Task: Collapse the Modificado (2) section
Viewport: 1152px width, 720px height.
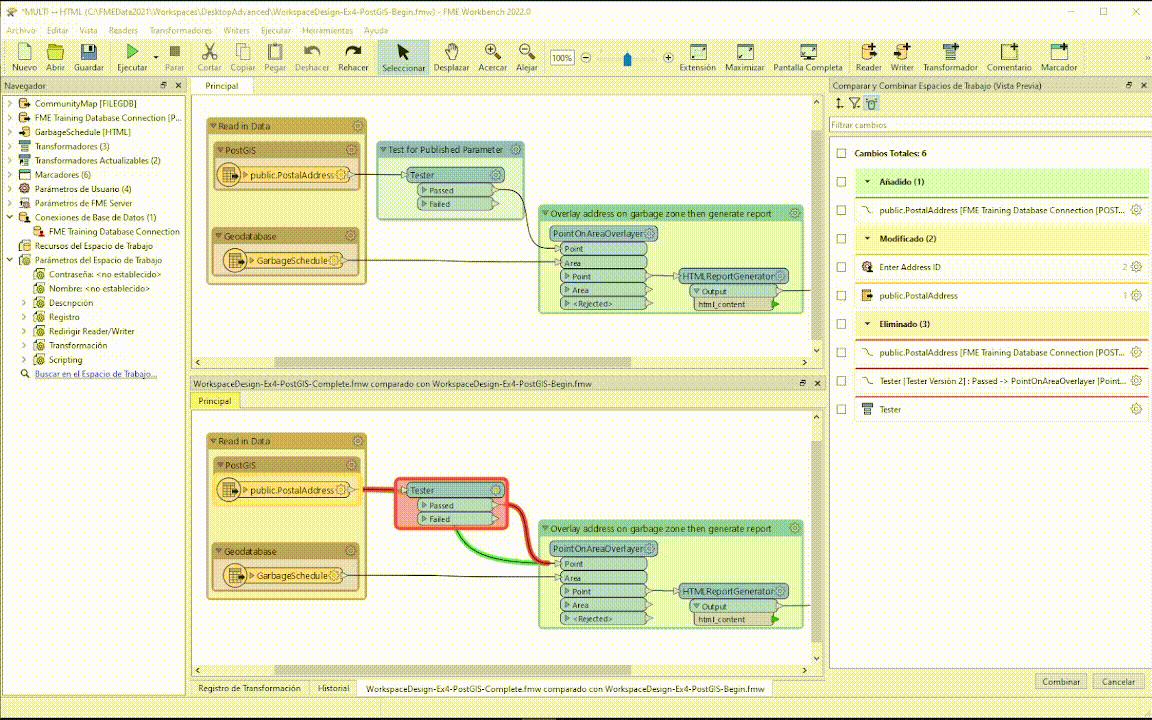Action: tap(868, 239)
